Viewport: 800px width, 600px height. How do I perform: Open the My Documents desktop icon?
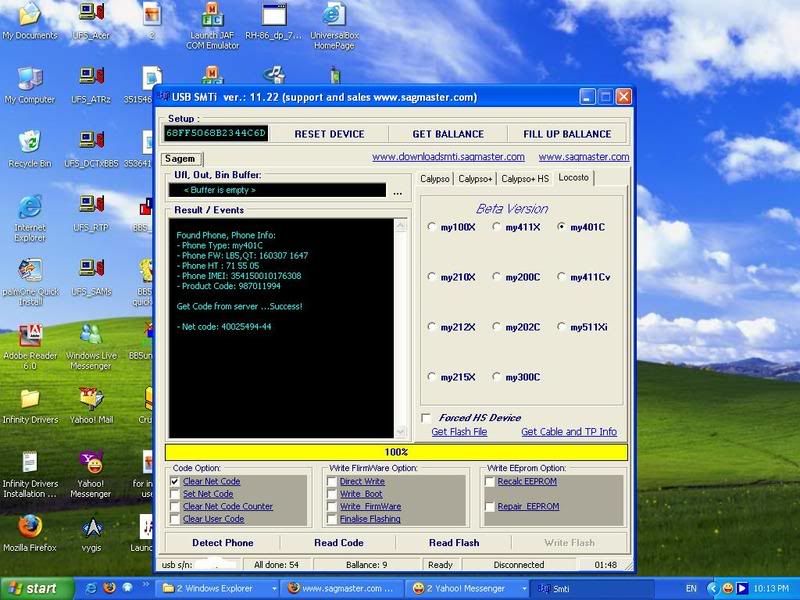pos(30,20)
